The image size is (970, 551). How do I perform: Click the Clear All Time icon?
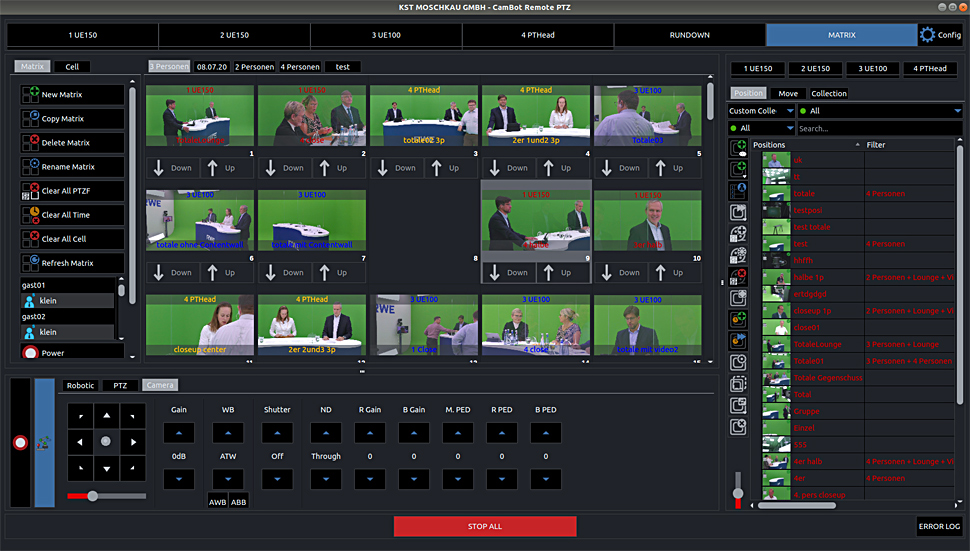[x=30, y=215]
